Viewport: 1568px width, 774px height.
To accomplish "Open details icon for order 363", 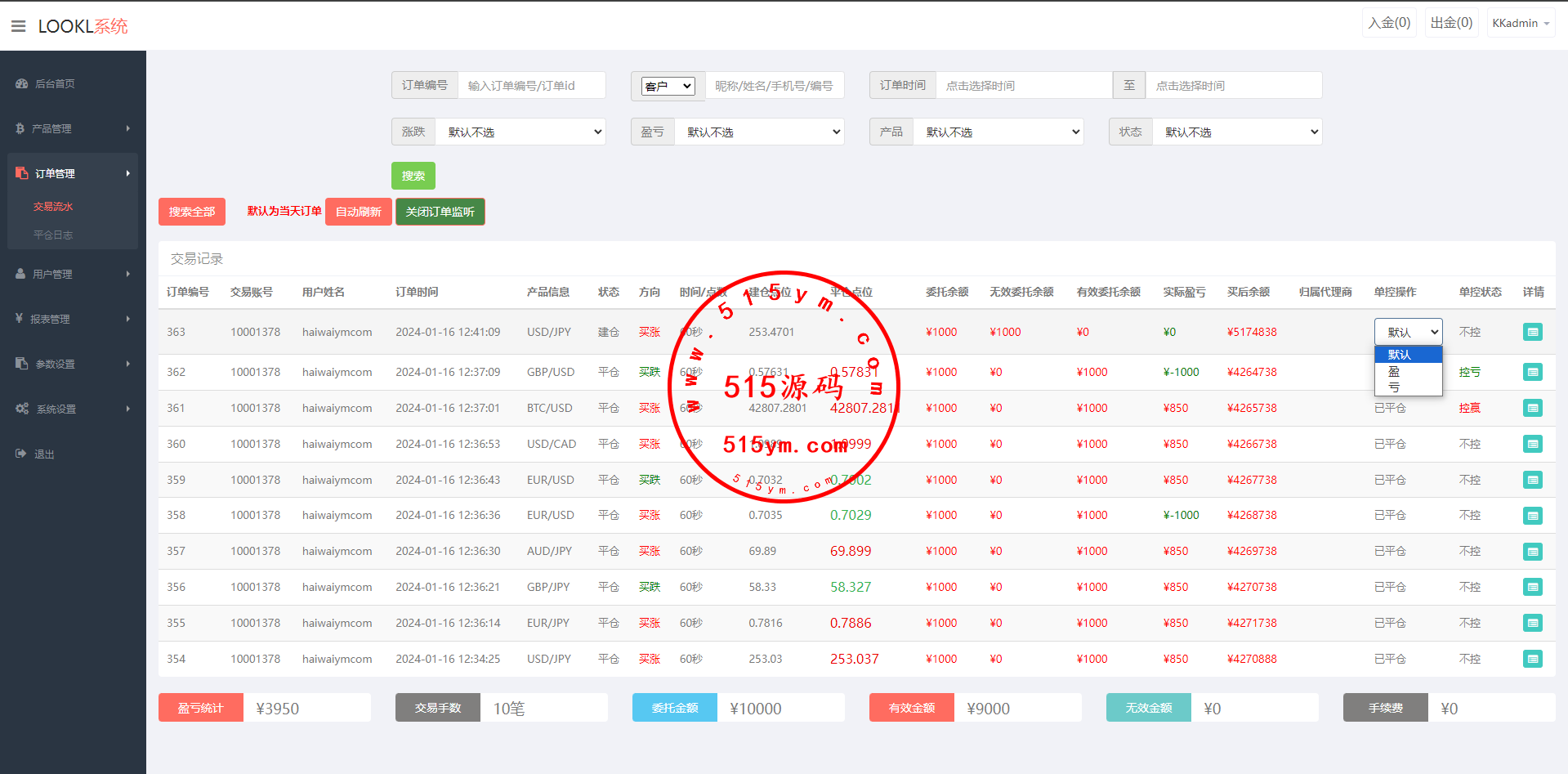I will point(1532,332).
